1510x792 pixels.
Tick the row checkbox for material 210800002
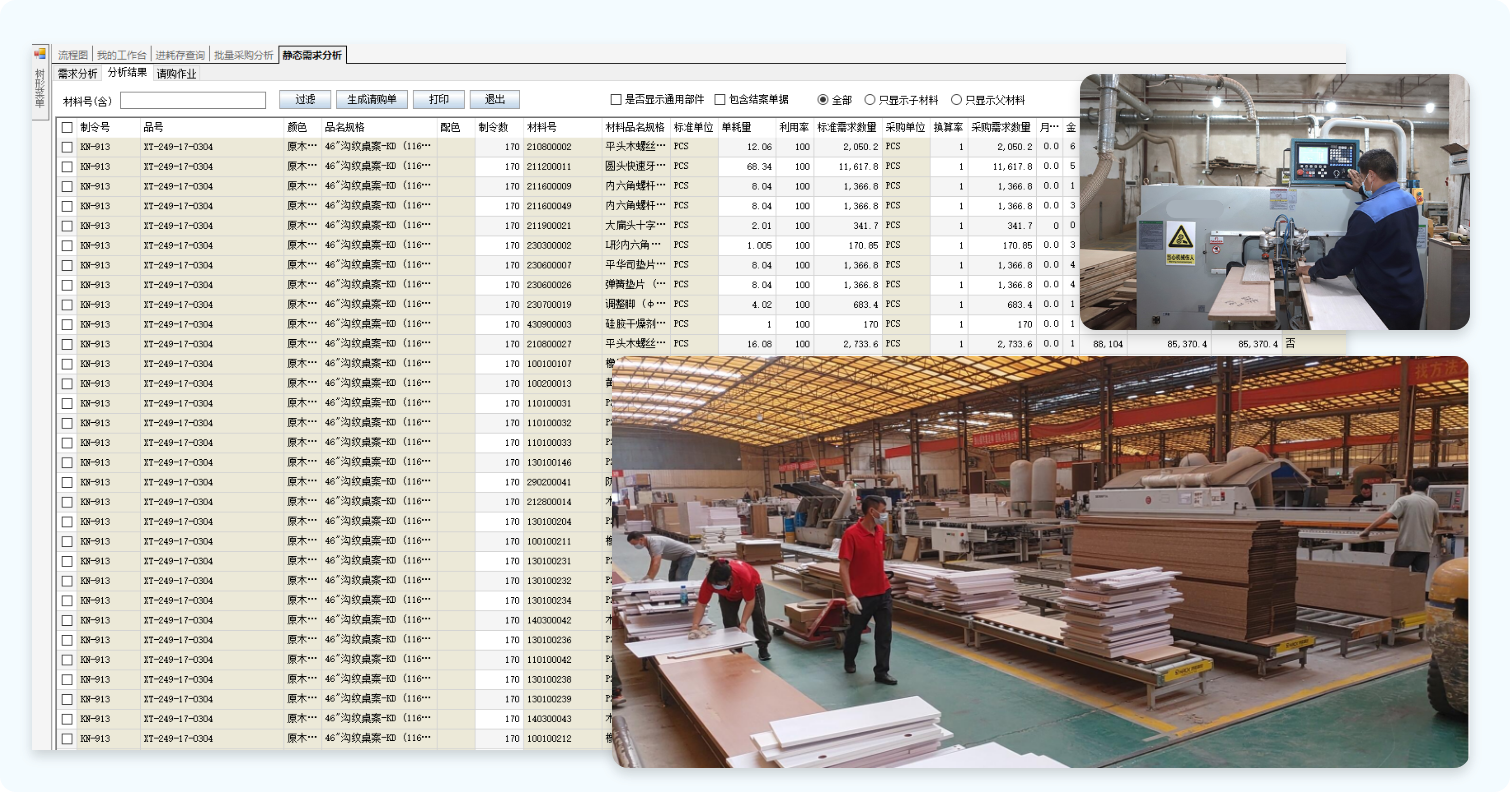(67, 147)
